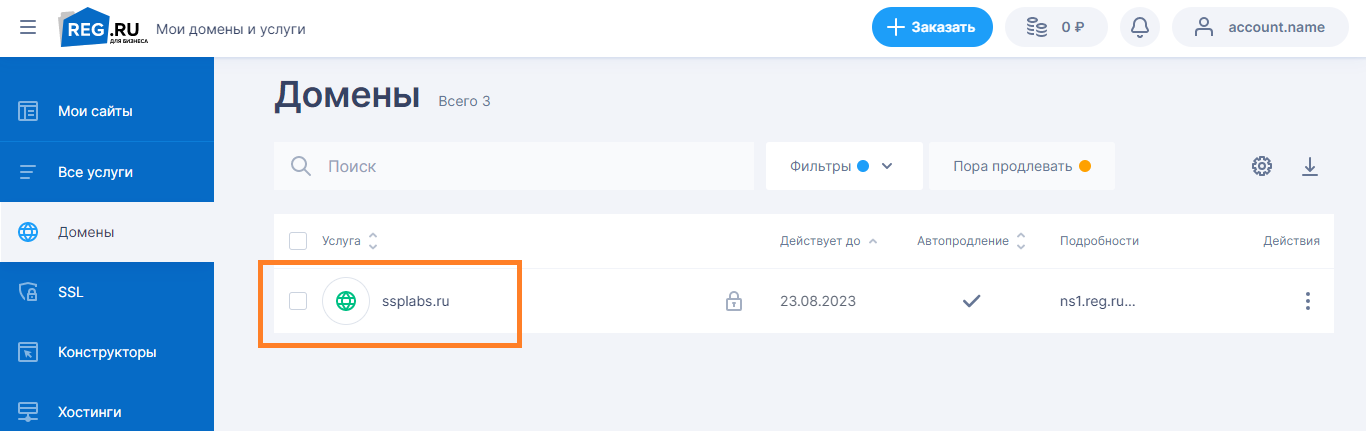The width and height of the screenshot is (1366, 431).
Task: Open the ssplabs.ru domain link
Action: pyautogui.click(x=416, y=301)
